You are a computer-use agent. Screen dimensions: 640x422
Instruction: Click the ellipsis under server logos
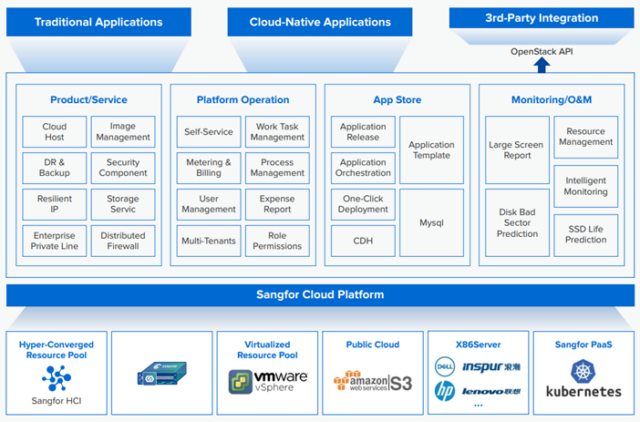[x=478, y=405]
